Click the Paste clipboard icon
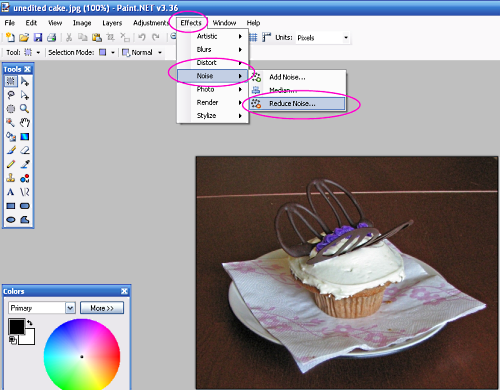Viewport: 500px width, 390px height. click(97, 37)
